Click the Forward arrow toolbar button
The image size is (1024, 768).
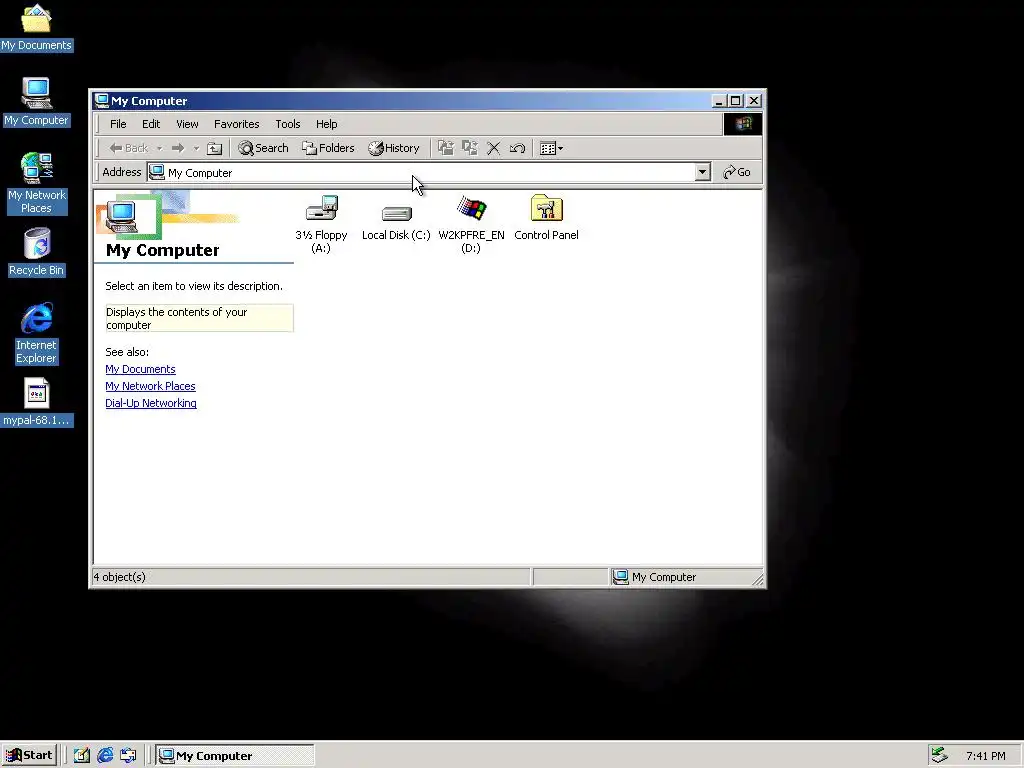178,148
